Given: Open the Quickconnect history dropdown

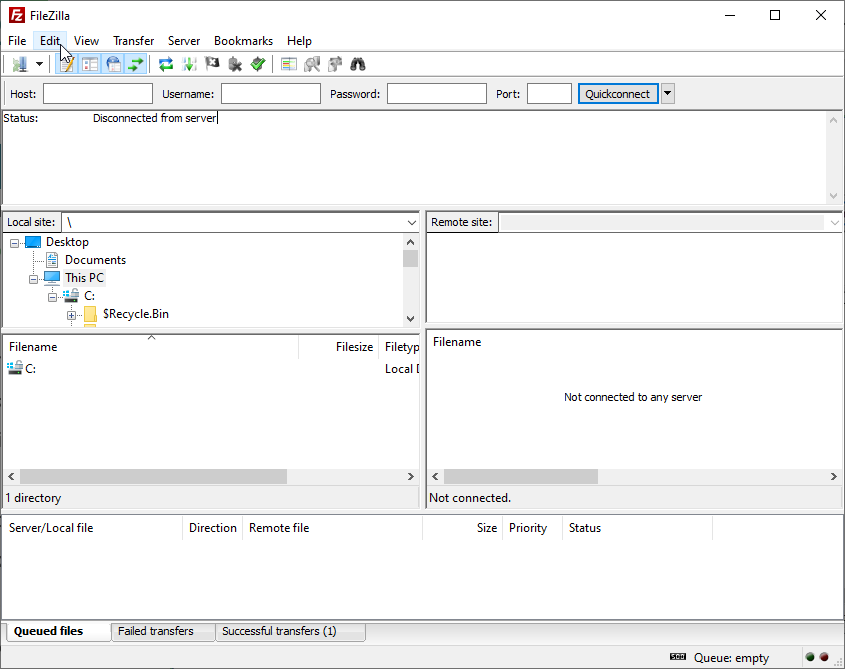Looking at the screenshot, I should click(668, 94).
